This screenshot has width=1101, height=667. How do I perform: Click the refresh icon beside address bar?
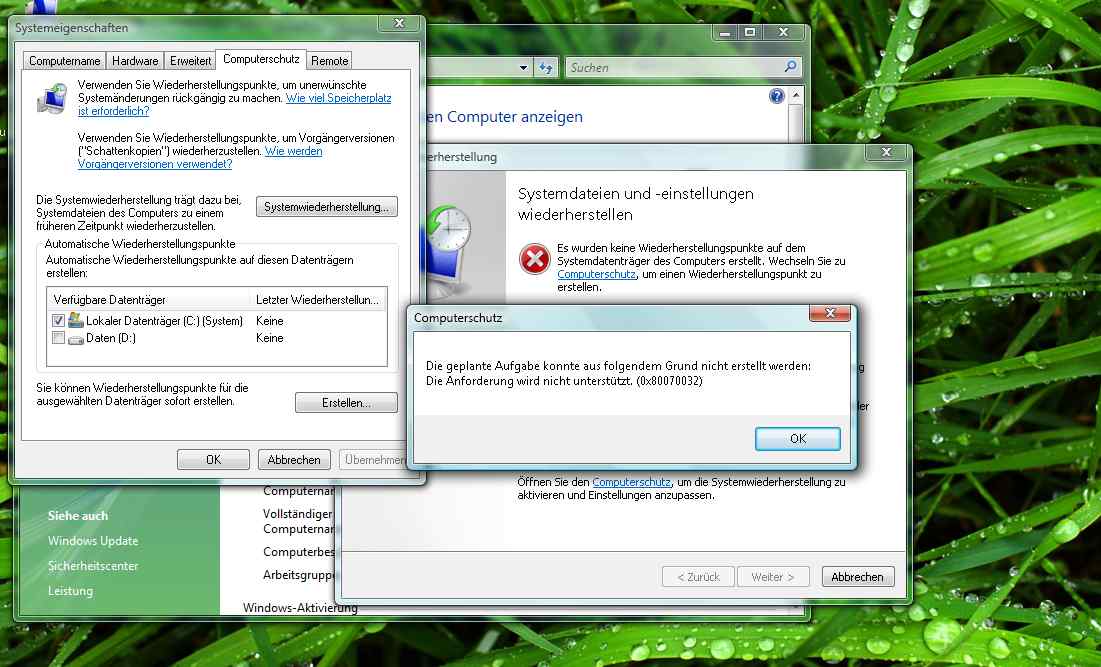point(546,68)
